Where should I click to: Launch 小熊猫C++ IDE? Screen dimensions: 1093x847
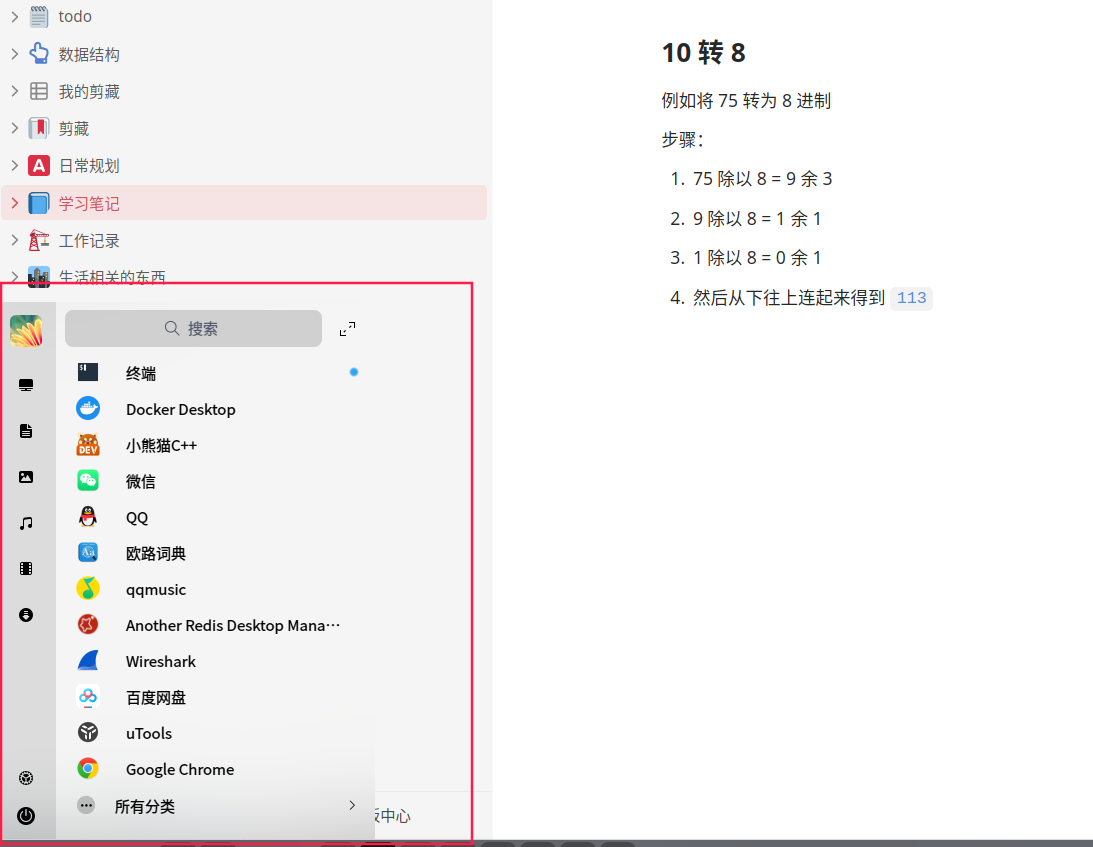tap(160, 445)
